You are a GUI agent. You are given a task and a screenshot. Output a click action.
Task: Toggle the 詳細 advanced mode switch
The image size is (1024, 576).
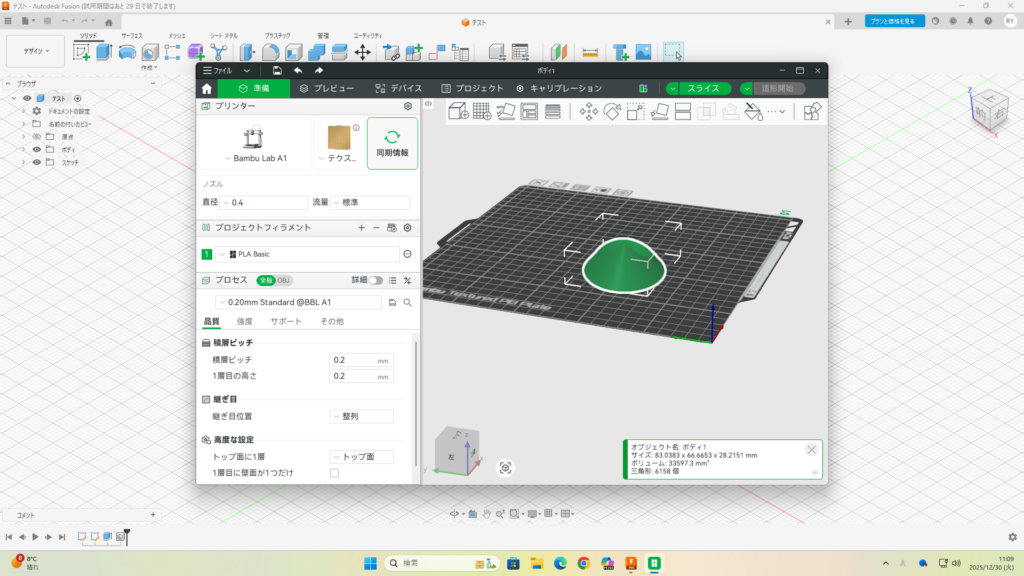pos(376,280)
